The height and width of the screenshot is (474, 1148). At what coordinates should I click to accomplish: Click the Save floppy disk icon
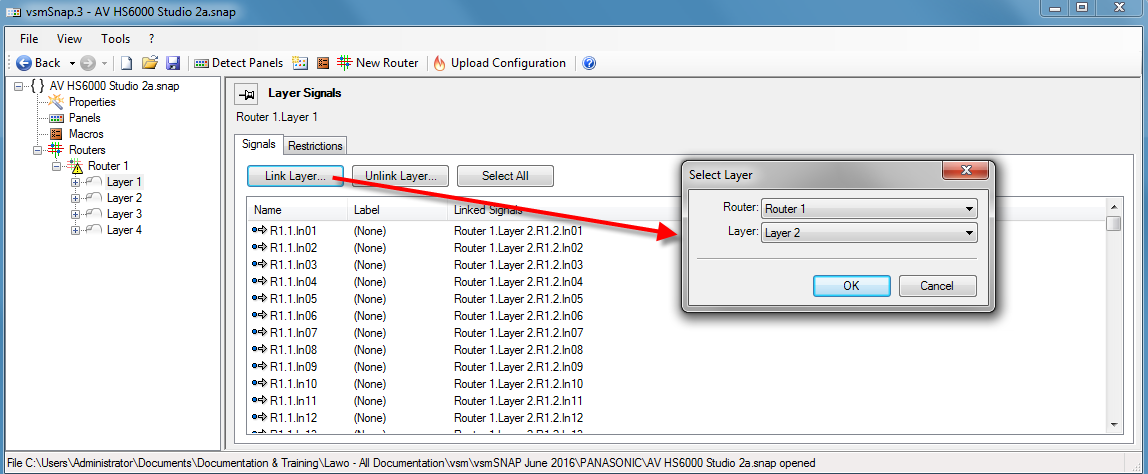coord(173,63)
